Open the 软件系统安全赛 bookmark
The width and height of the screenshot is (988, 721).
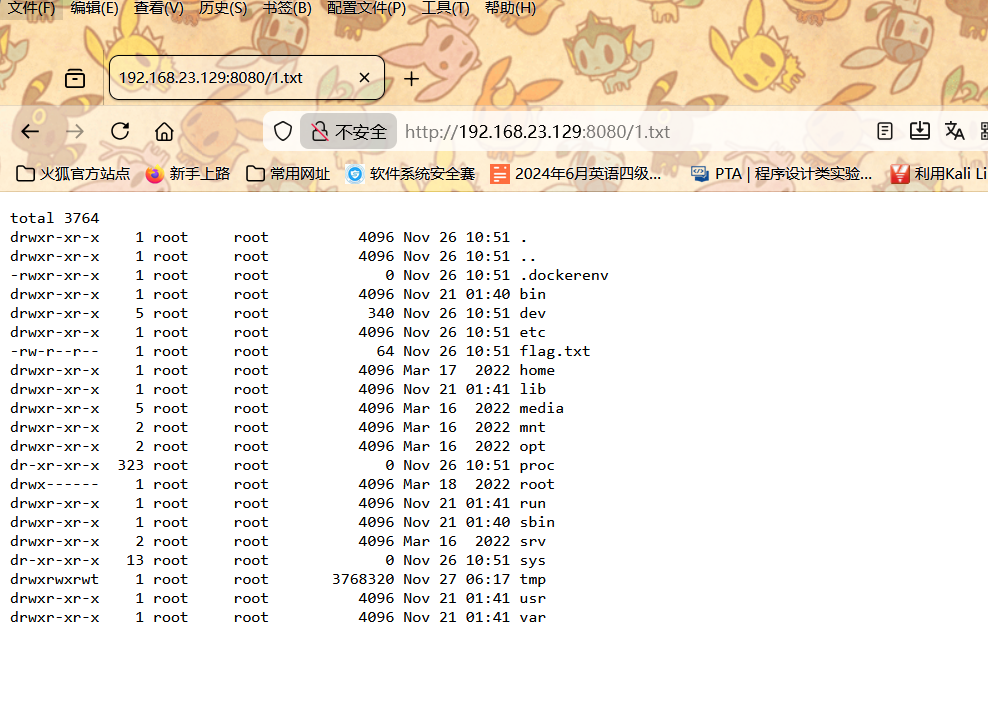point(410,174)
